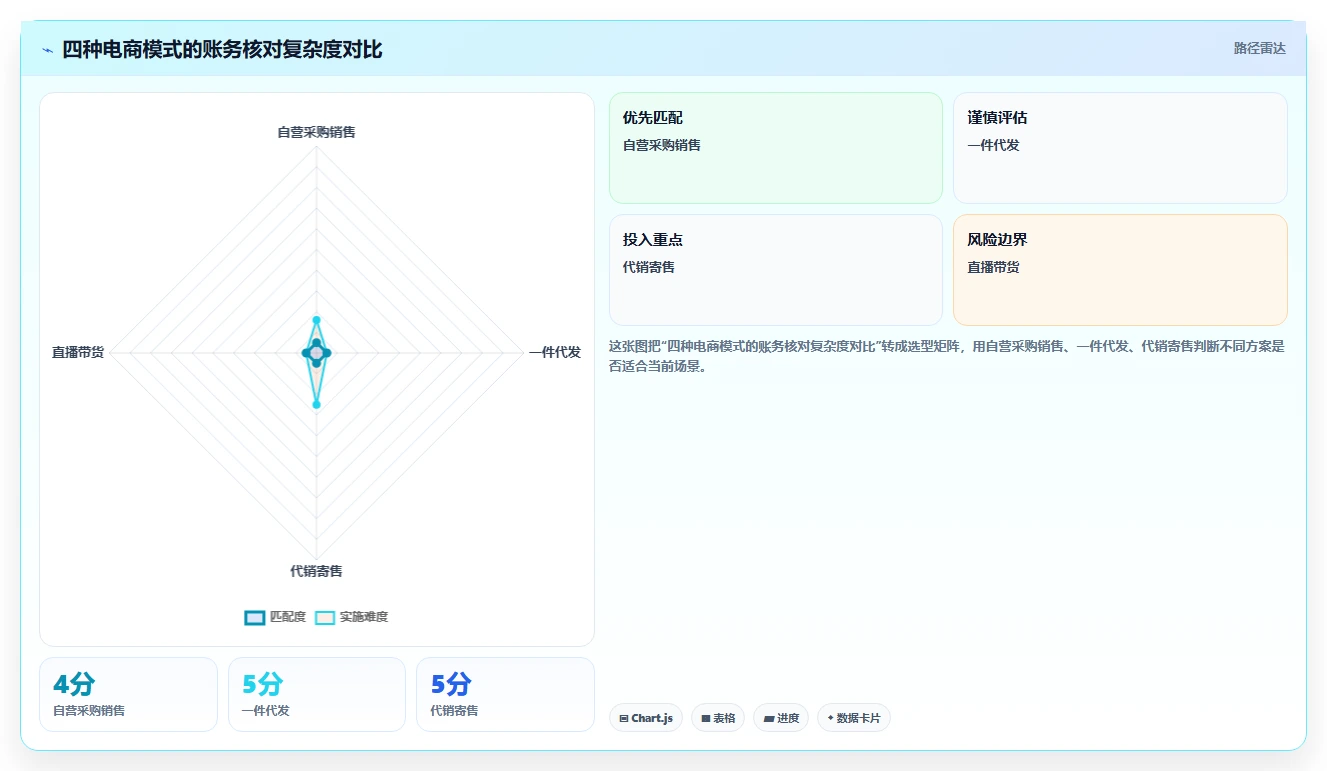Click the 实施难度 legend color box
The height and width of the screenshot is (771, 1327).
(325, 617)
